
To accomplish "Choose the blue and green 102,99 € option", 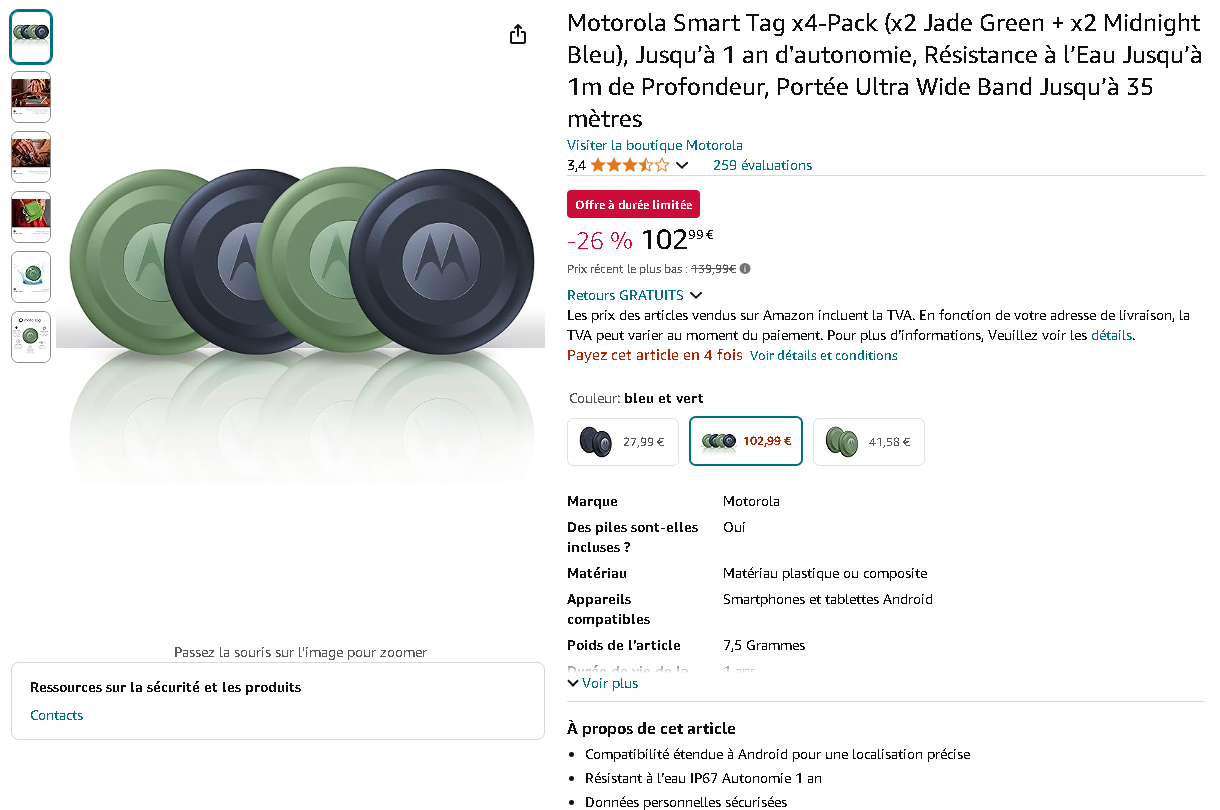I will click(x=746, y=441).
